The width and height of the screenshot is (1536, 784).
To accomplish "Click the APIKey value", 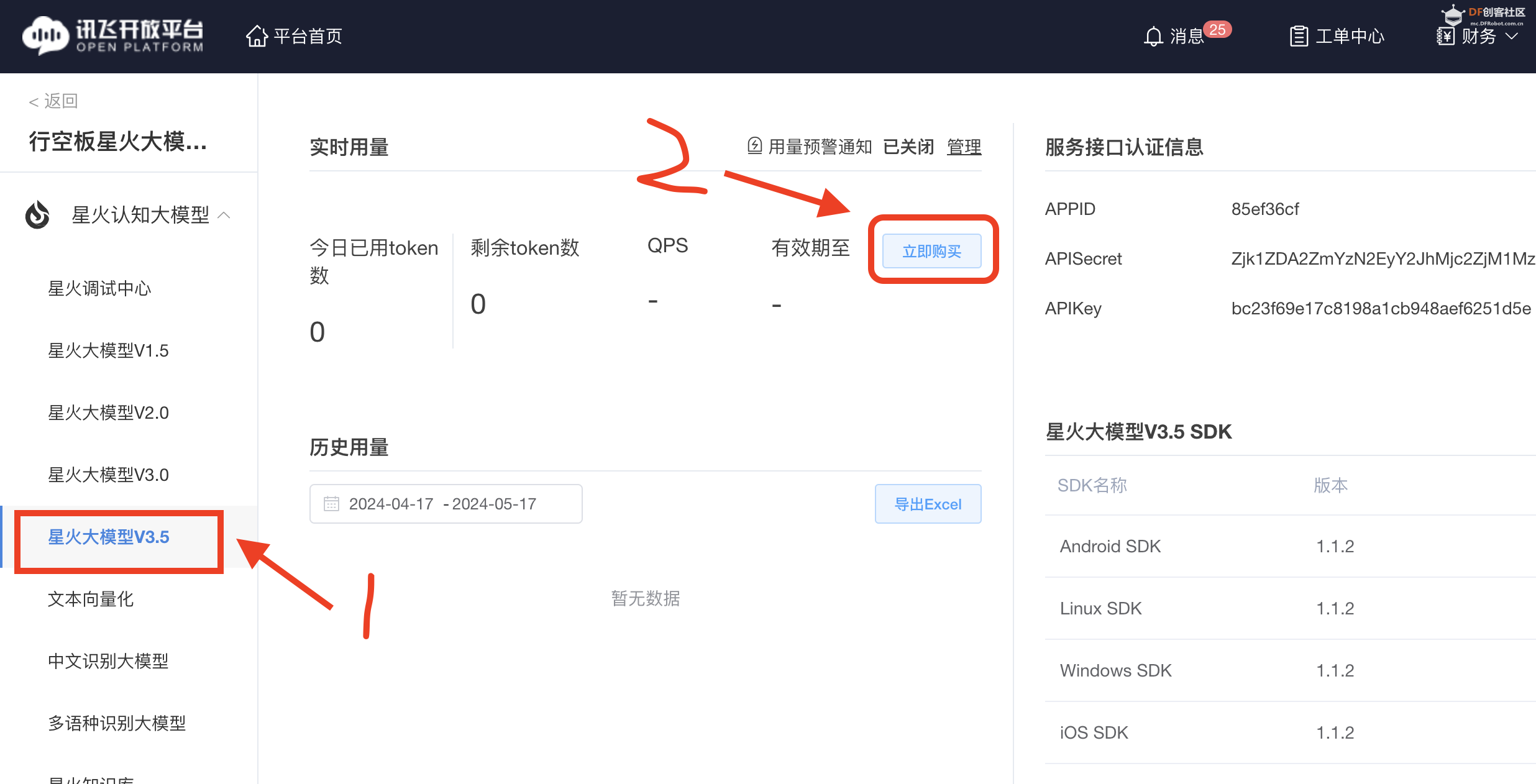I will [1381, 308].
